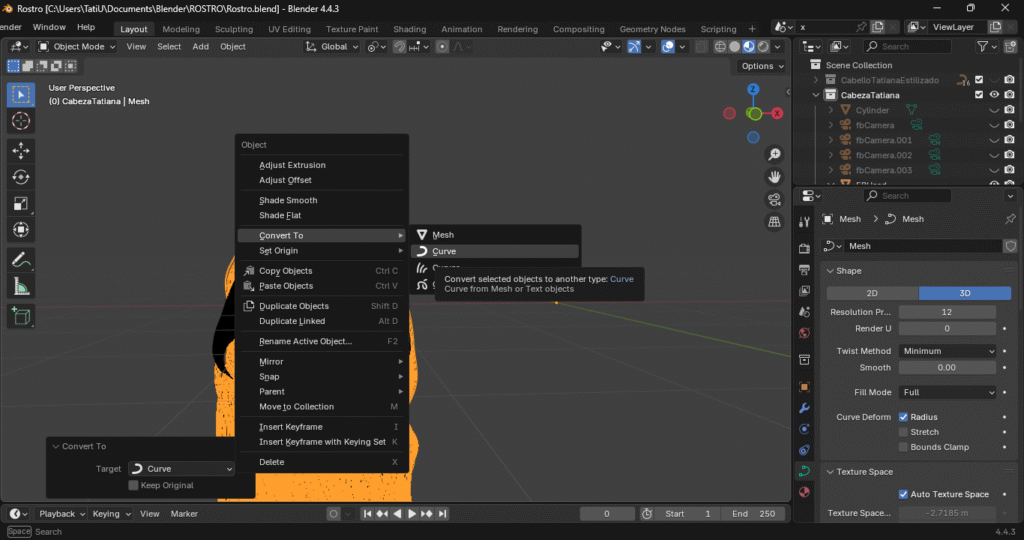Select the Annotate pencil tool
This screenshot has height=540, width=1024.
(21, 259)
